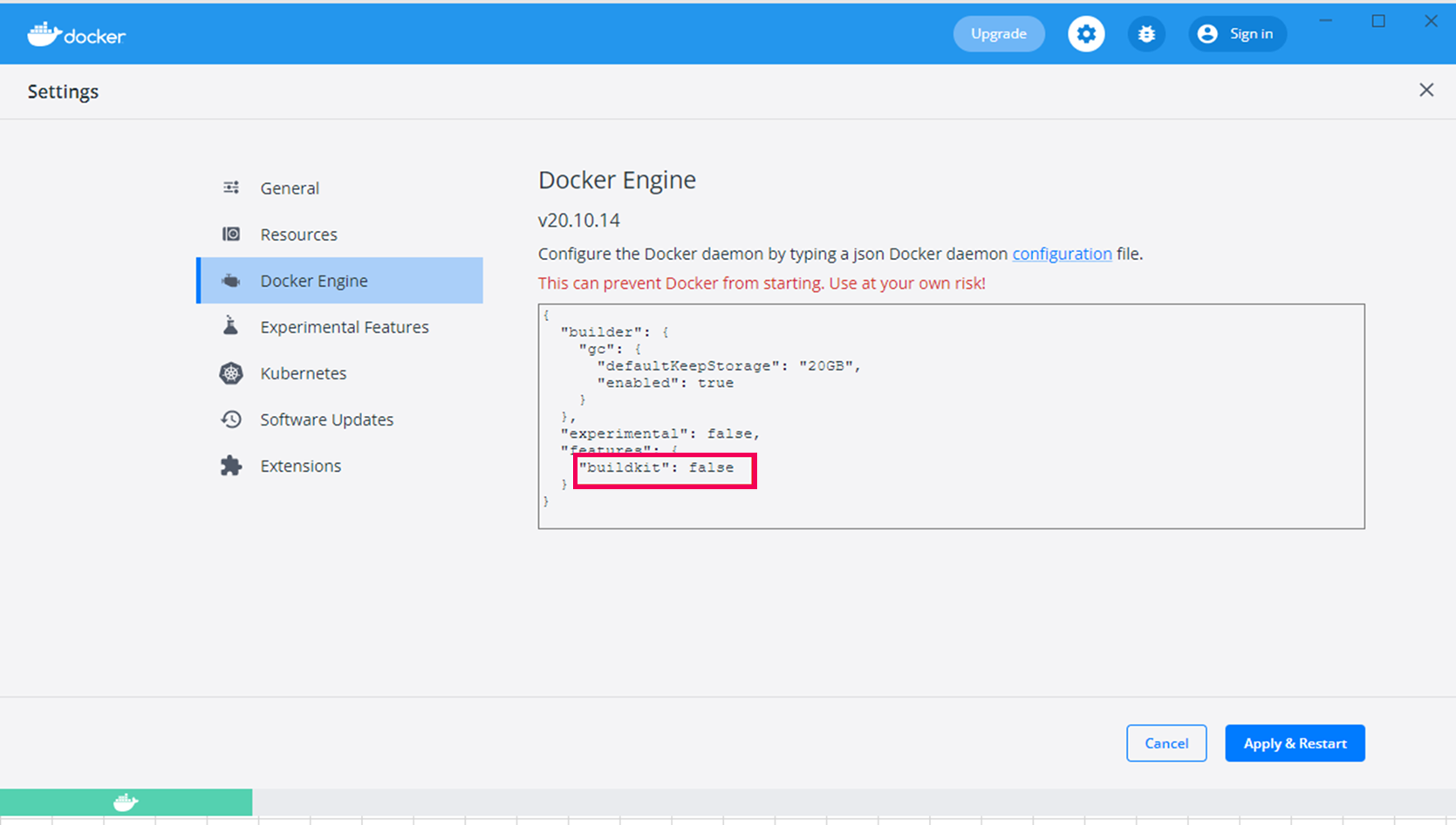Click the General sliders icon
This screenshot has height=825, width=1456.
click(231, 187)
